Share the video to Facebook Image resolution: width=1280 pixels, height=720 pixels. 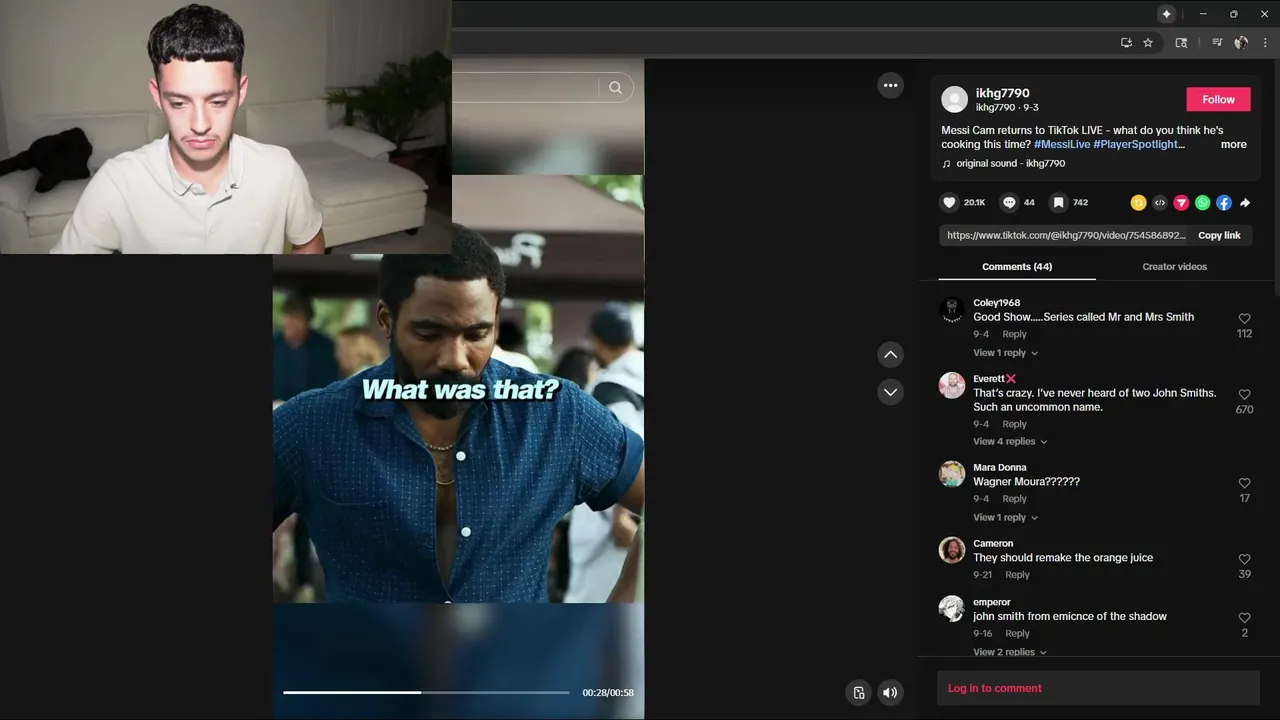tap(1224, 202)
